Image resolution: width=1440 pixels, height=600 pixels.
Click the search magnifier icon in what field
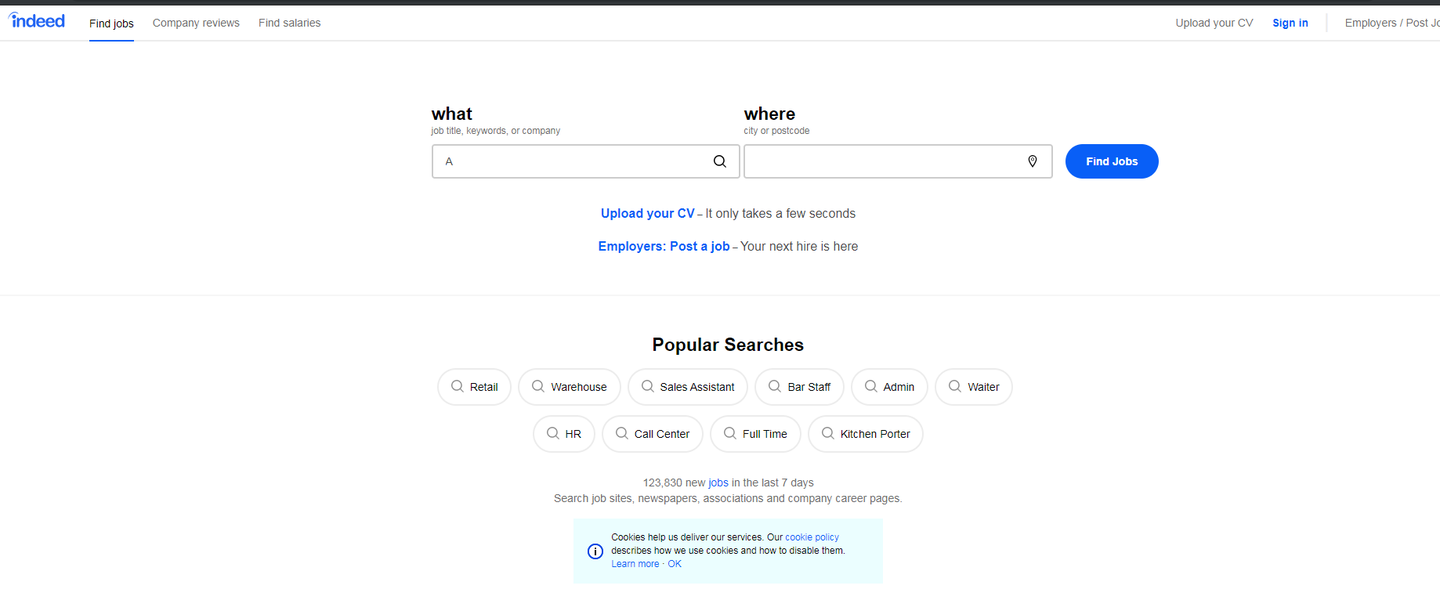720,161
